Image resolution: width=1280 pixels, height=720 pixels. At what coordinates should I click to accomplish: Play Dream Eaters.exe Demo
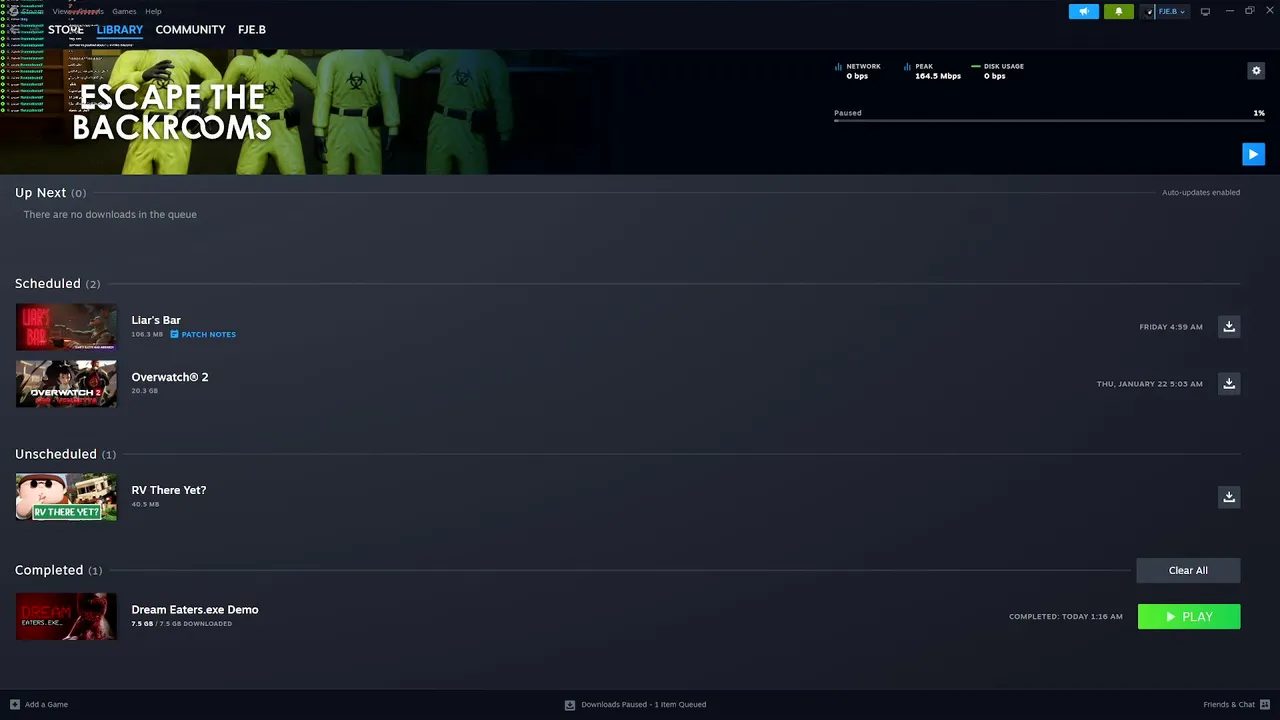[1189, 617]
